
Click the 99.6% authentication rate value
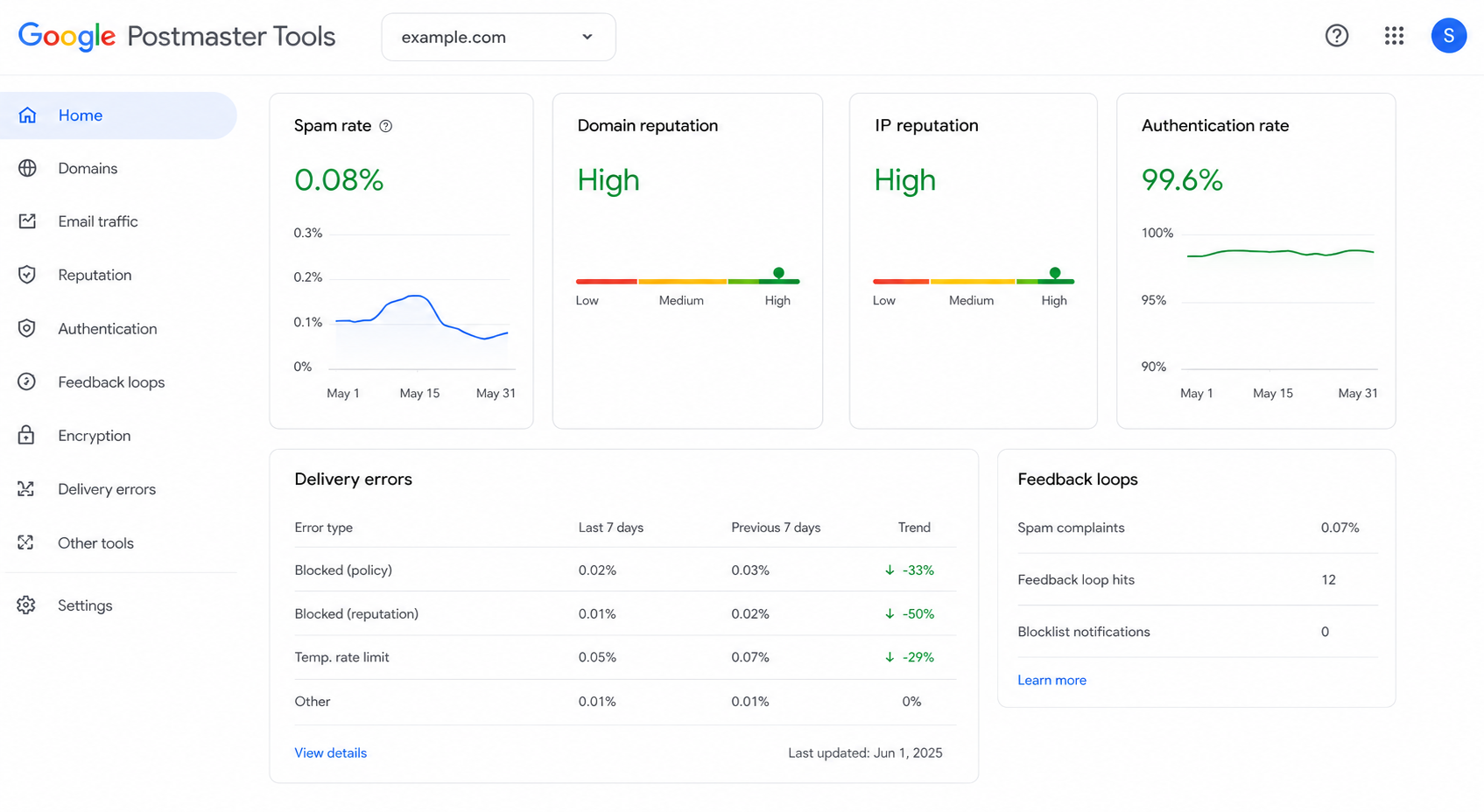pyautogui.click(x=1182, y=180)
